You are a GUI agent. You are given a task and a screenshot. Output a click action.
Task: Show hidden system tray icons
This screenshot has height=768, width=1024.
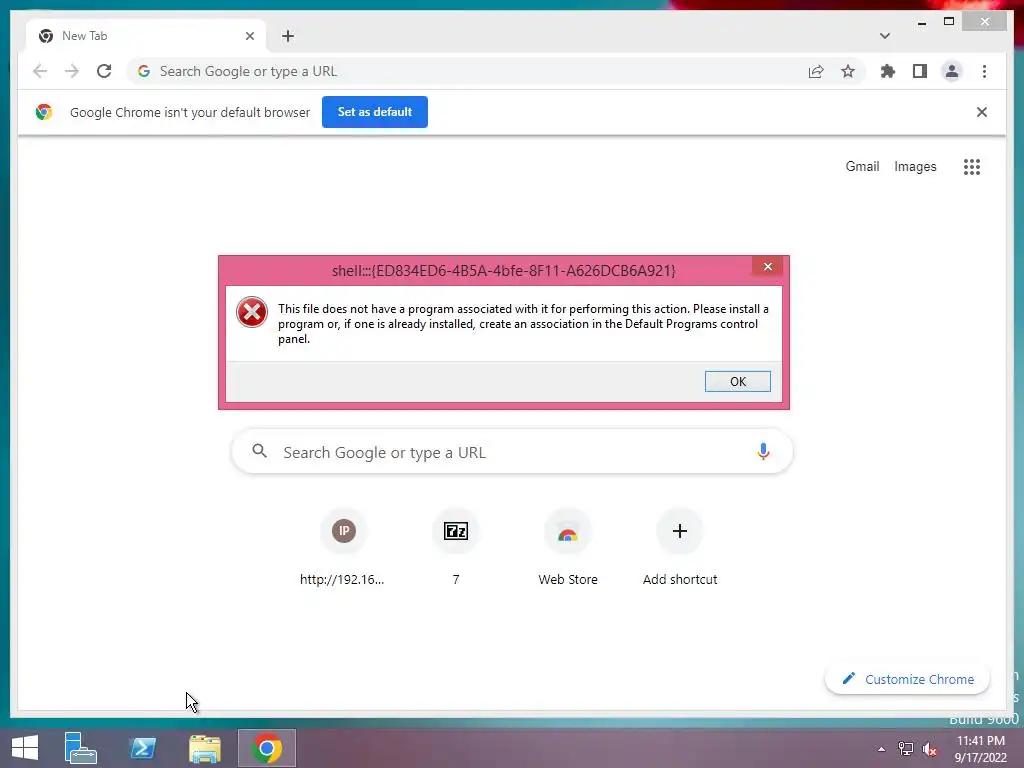pyautogui.click(x=882, y=749)
